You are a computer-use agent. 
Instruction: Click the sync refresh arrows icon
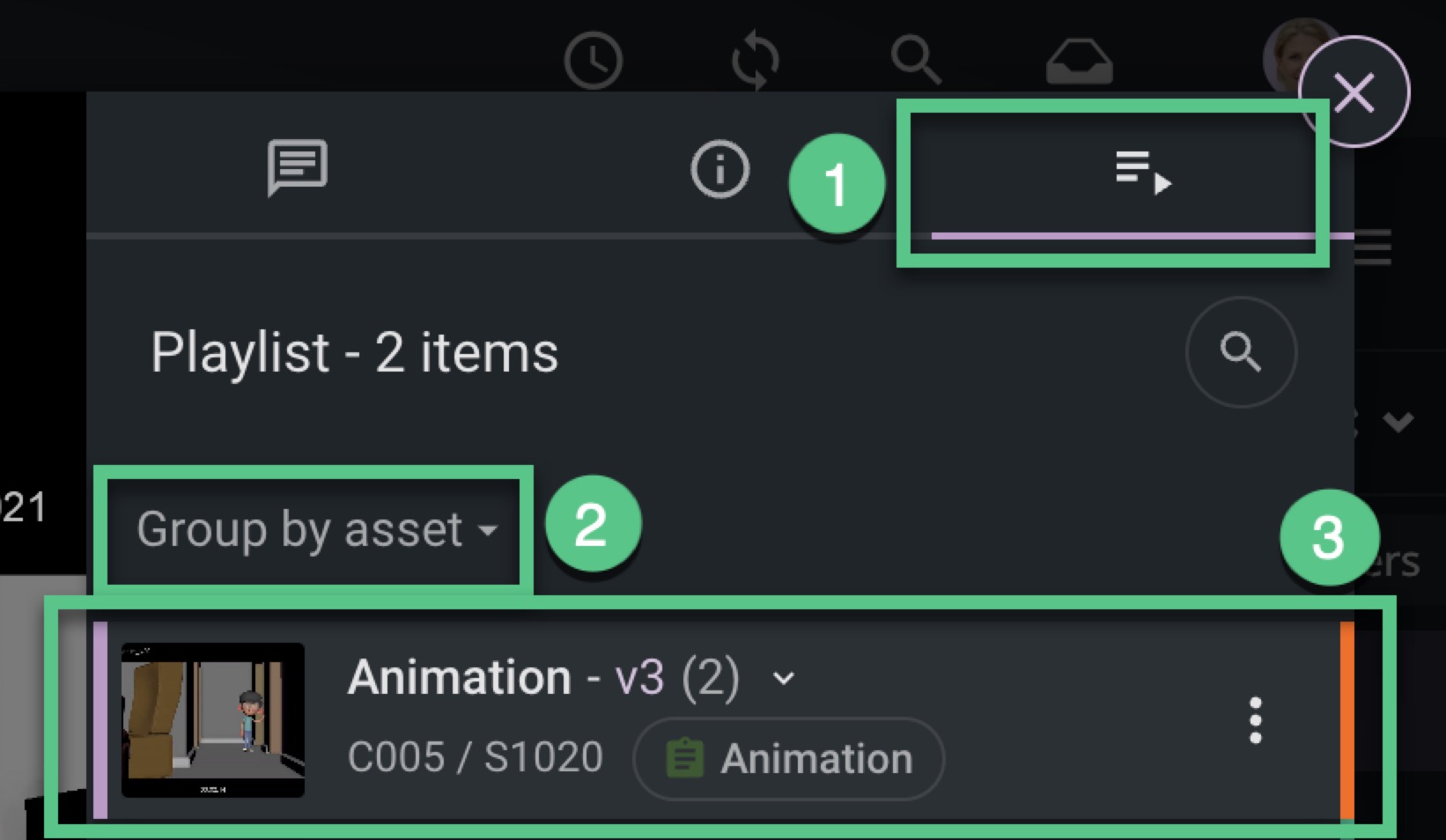755,61
